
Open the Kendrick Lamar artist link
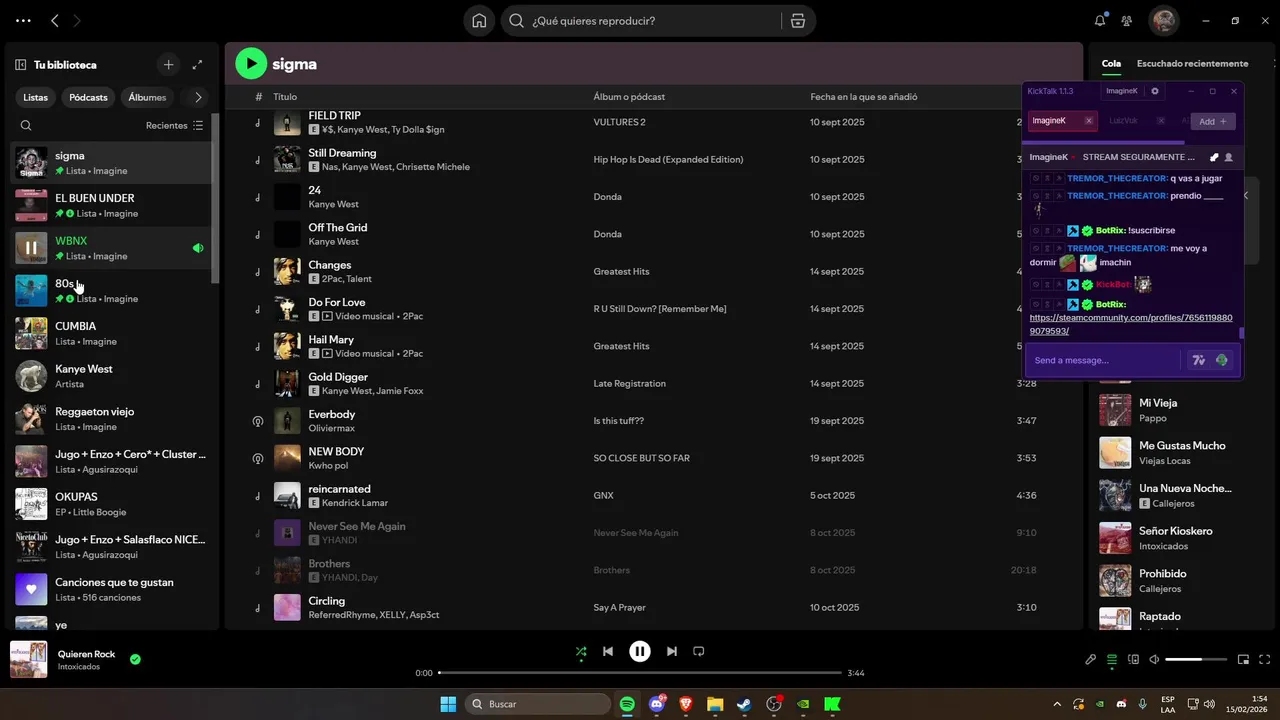(355, 503)
